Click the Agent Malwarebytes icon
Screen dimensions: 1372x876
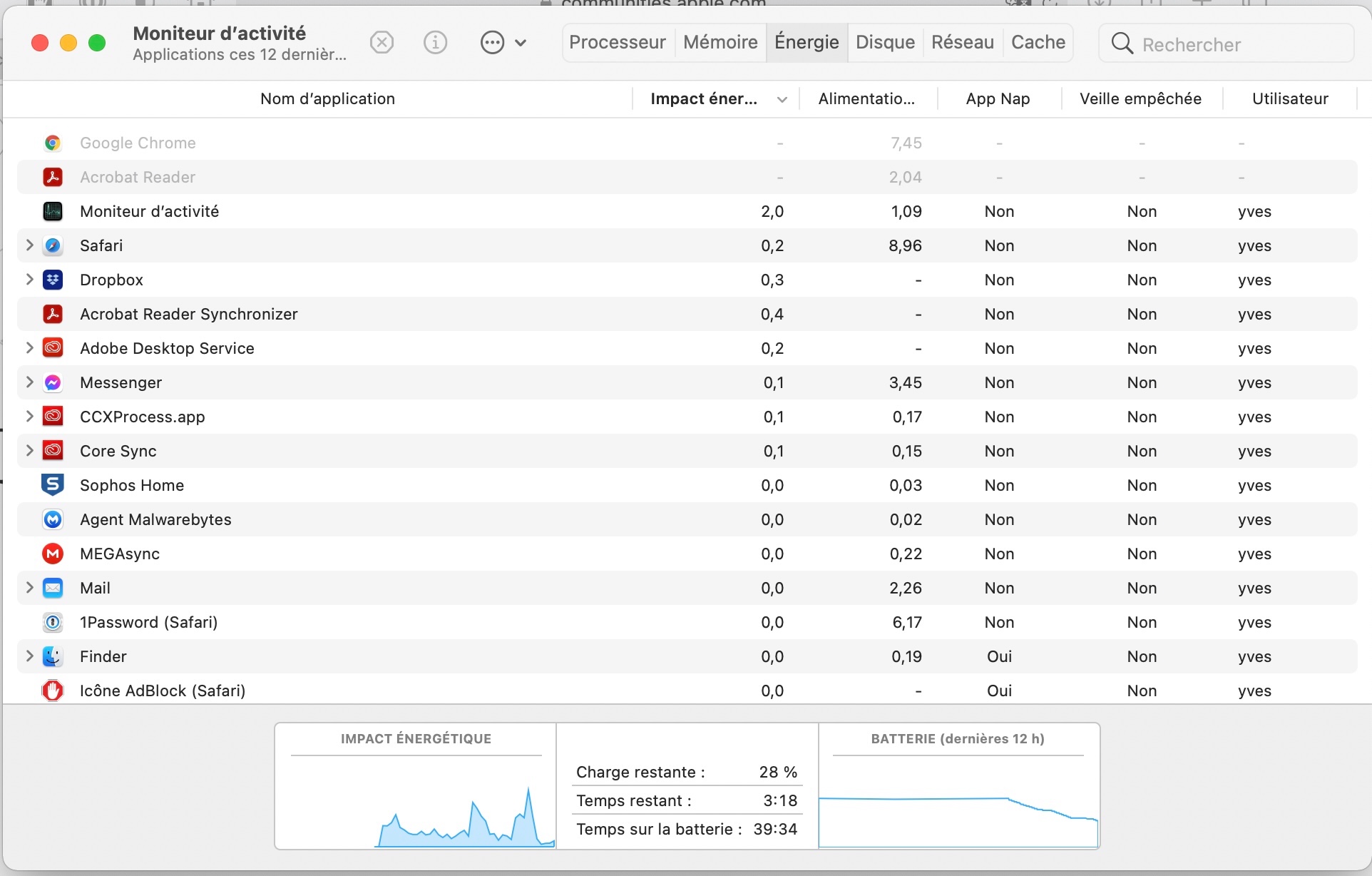click(53, 519)
